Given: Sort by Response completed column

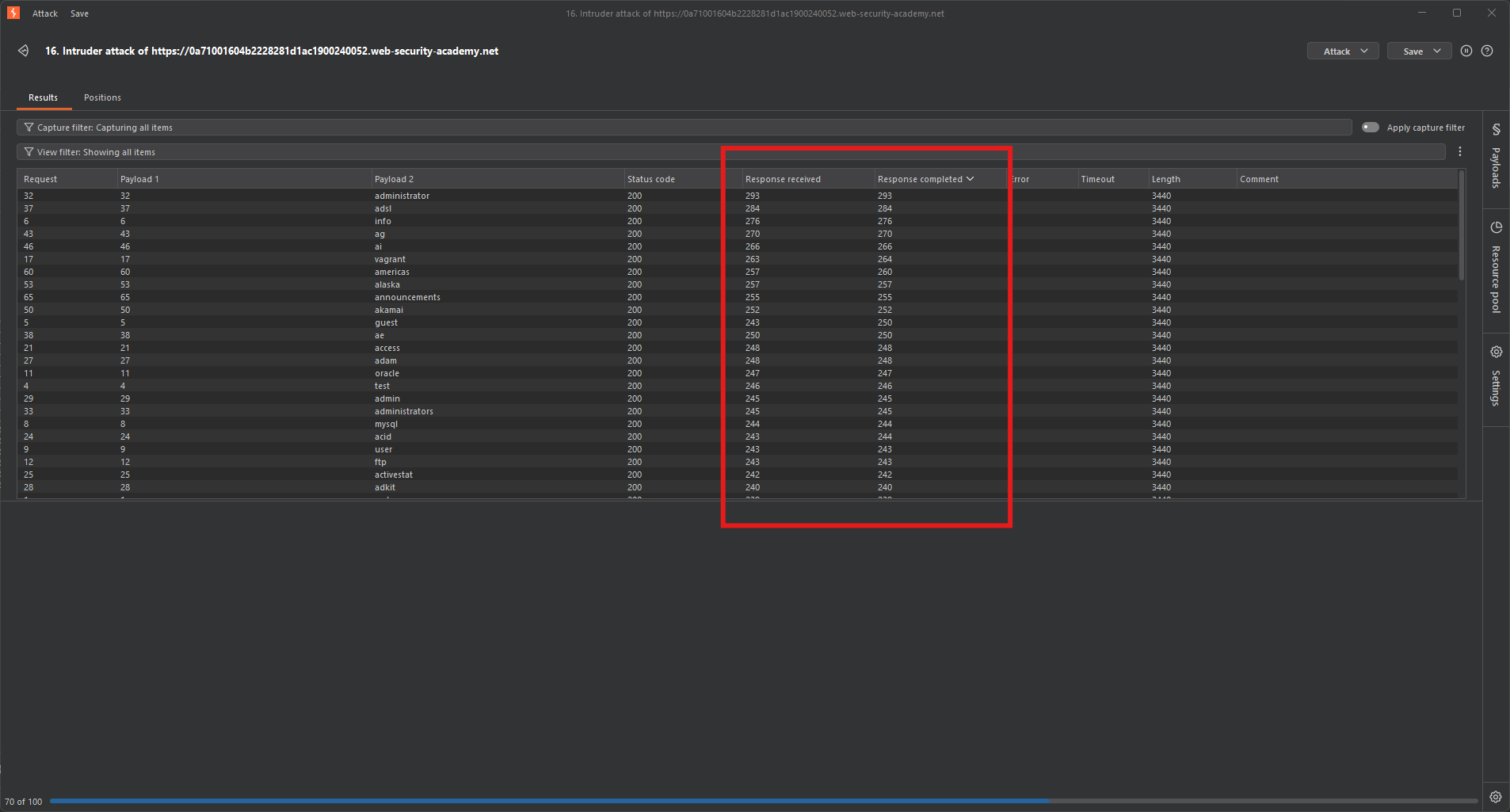Looking at the screenshot, I should click(x=940, y=179).
